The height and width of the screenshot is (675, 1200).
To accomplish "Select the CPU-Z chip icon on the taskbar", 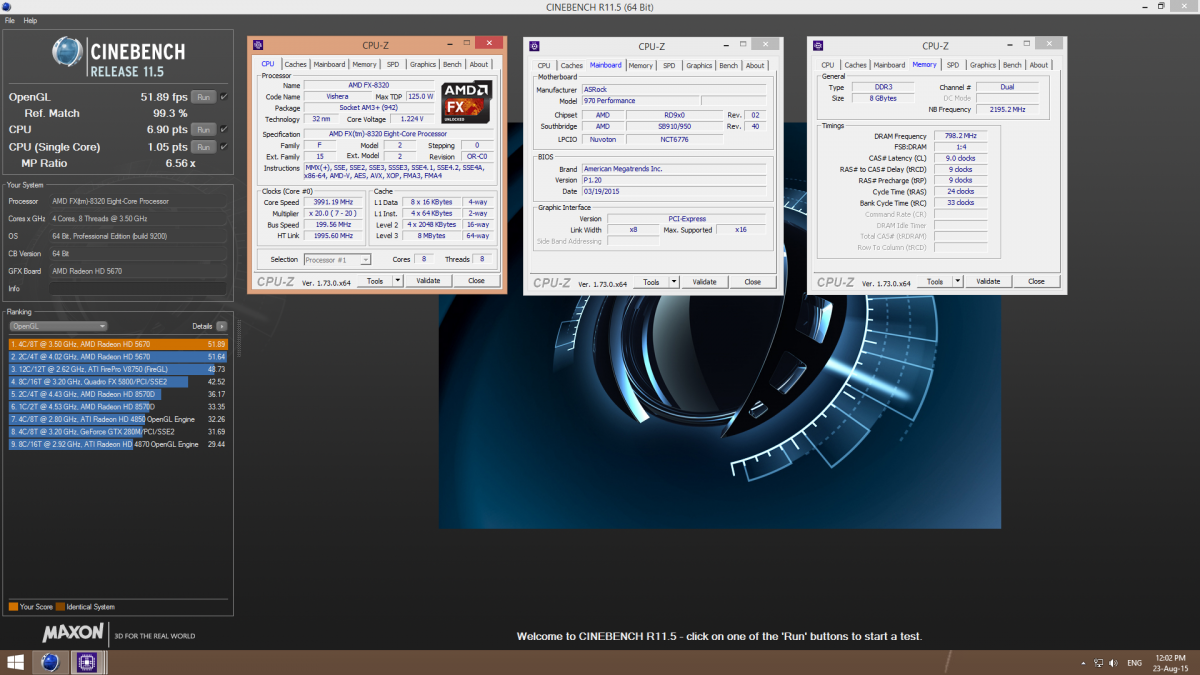I will click(86, 662).
